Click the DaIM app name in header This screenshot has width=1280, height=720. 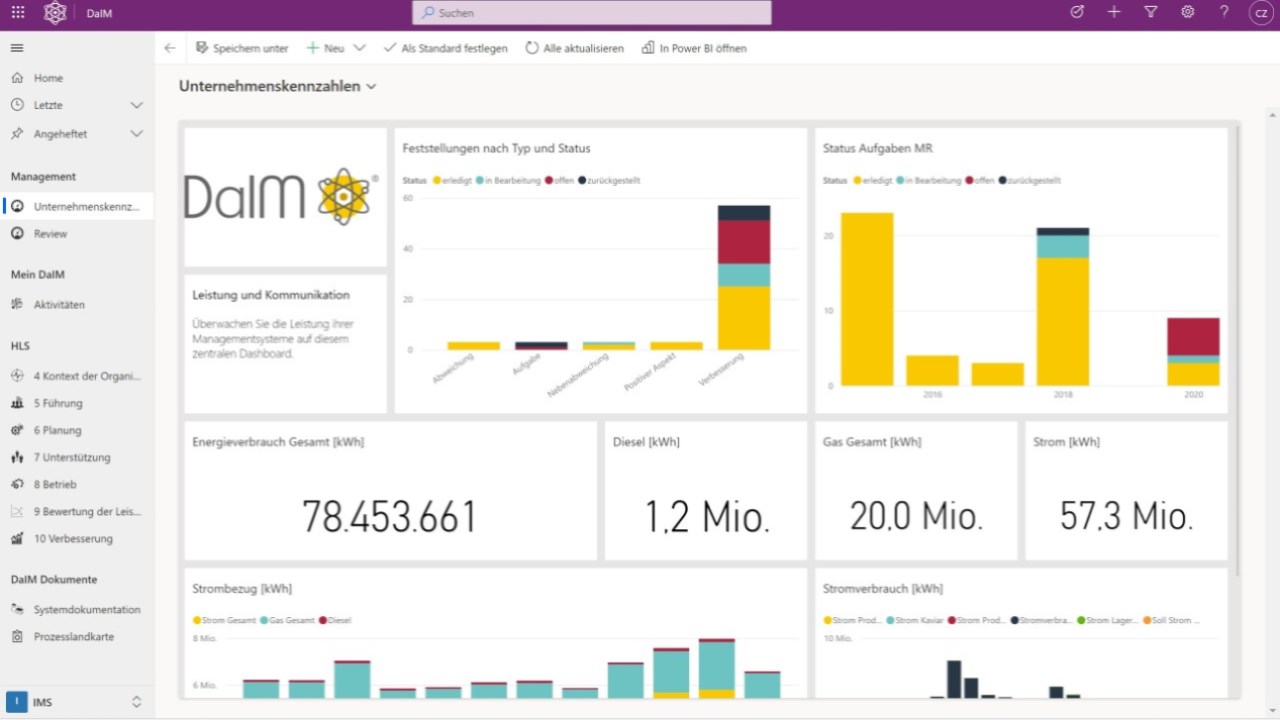pyautogui.click(x=99, y=13)
